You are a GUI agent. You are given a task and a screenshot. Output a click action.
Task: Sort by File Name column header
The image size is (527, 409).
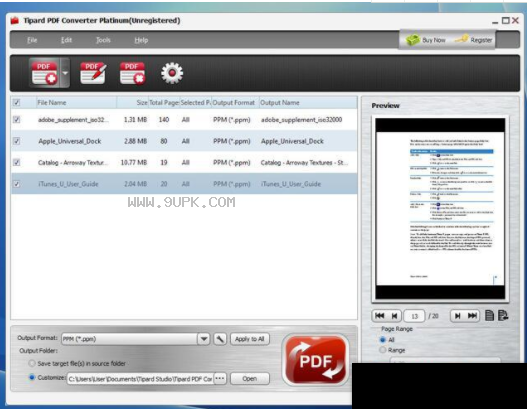pos(77,103)
